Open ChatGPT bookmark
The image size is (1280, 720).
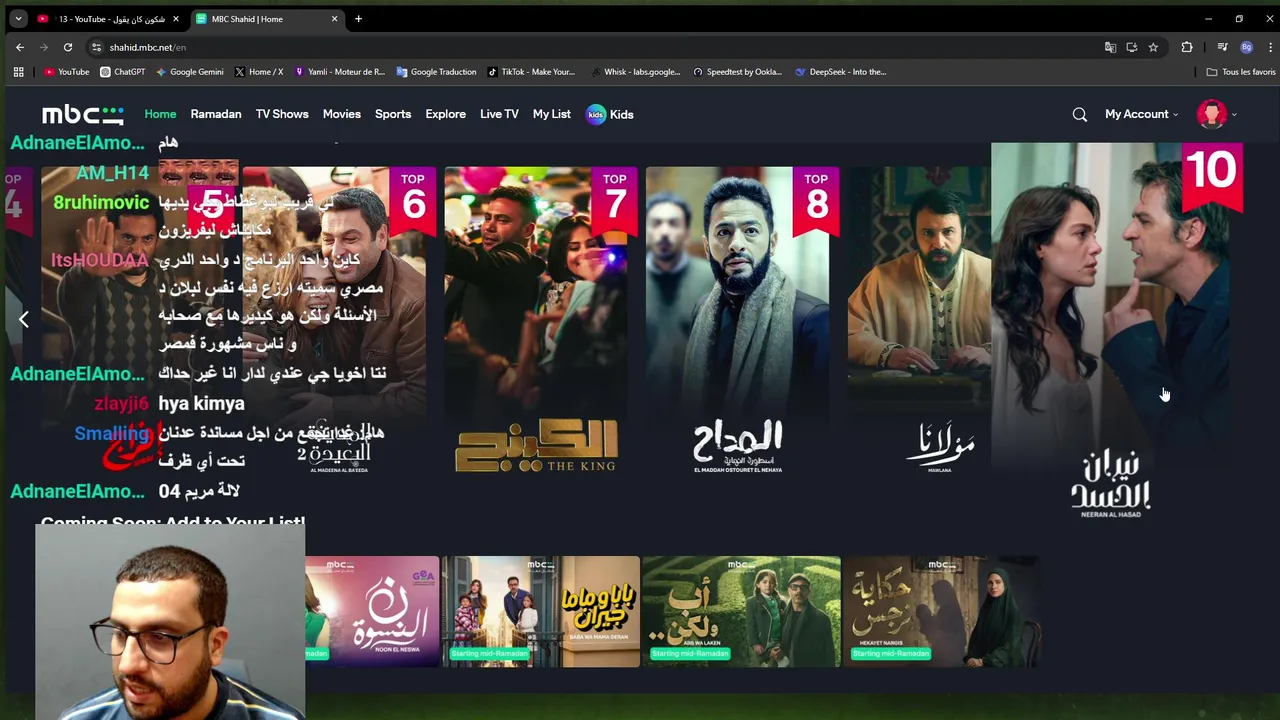pyautogui.click(x=122, y=72)
